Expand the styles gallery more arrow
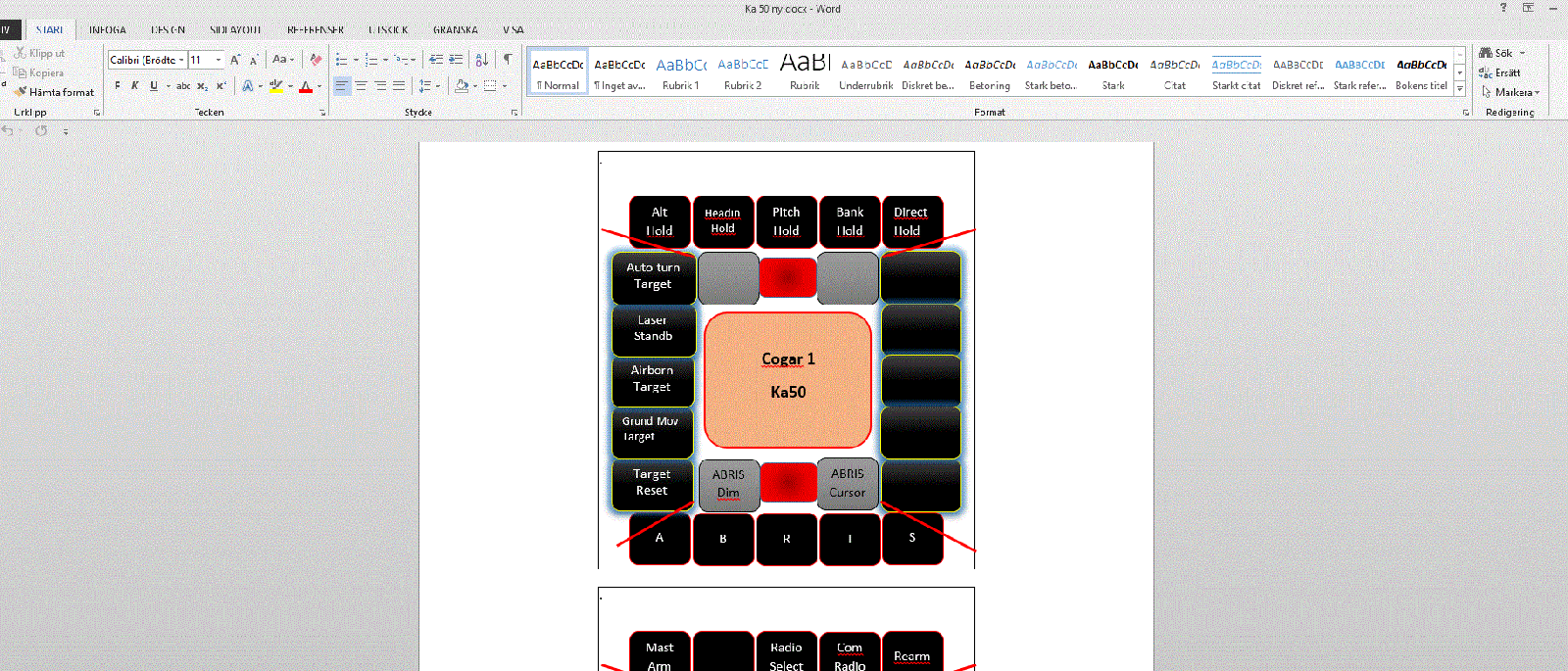The image size is (1568, 671). [x=1460, y=89]
